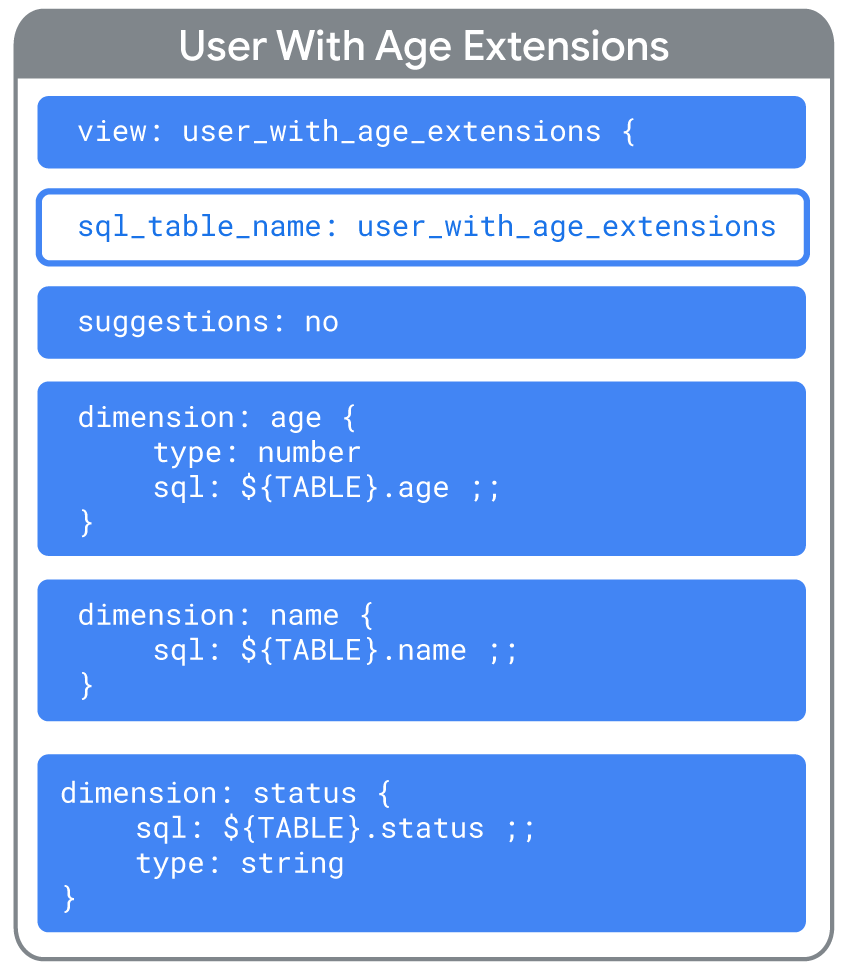Select the "sql: ${TABLE}.age ;;" line
This screenshot has width=848, height=976.
tap(326, 487)
